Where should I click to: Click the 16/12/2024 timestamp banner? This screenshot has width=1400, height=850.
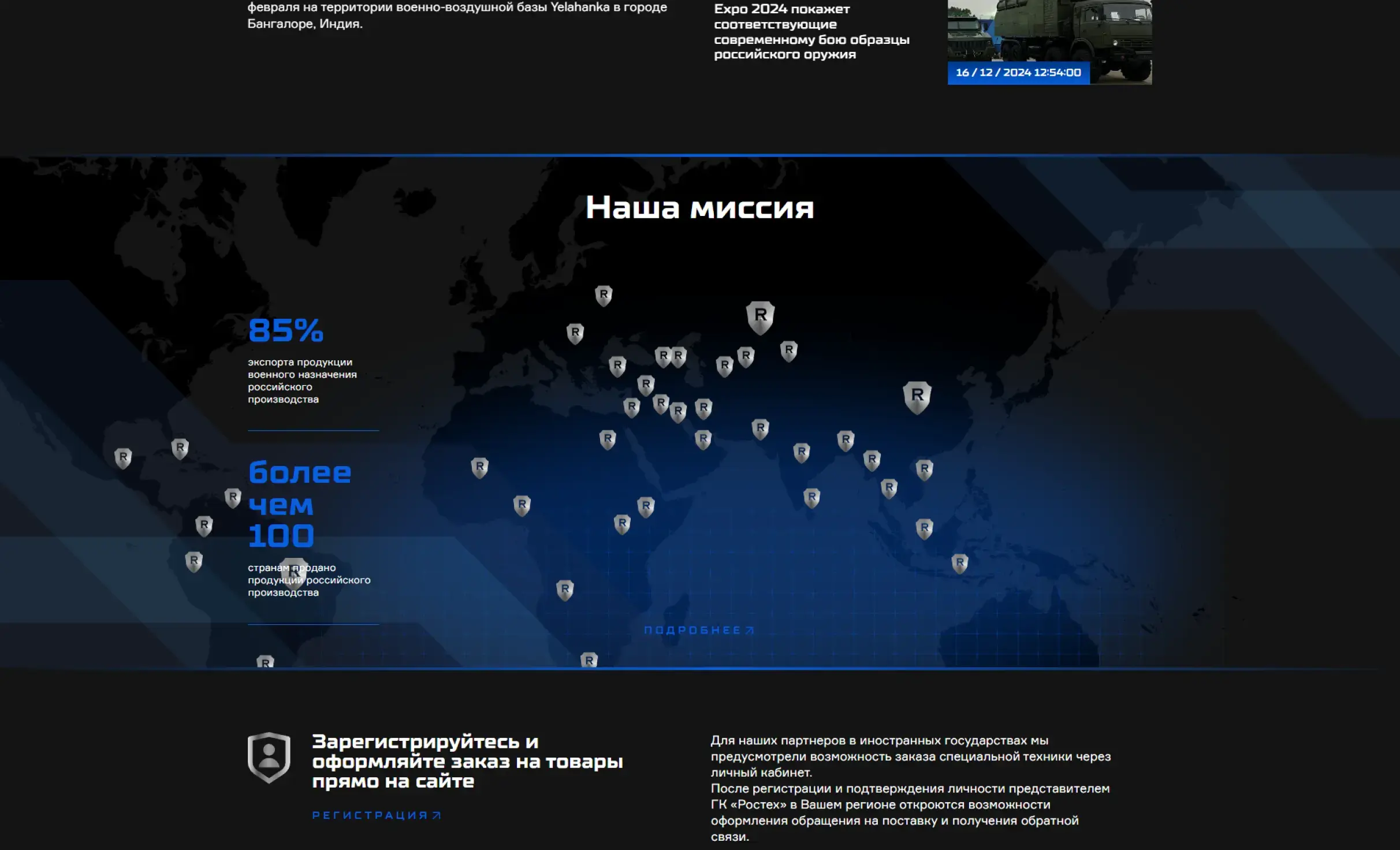[1018, 73]
